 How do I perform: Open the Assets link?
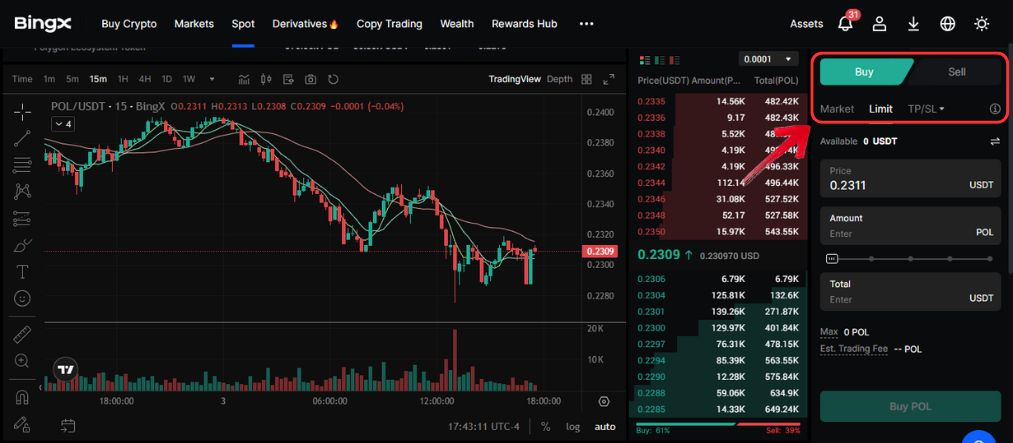click(x=807, y=24)
